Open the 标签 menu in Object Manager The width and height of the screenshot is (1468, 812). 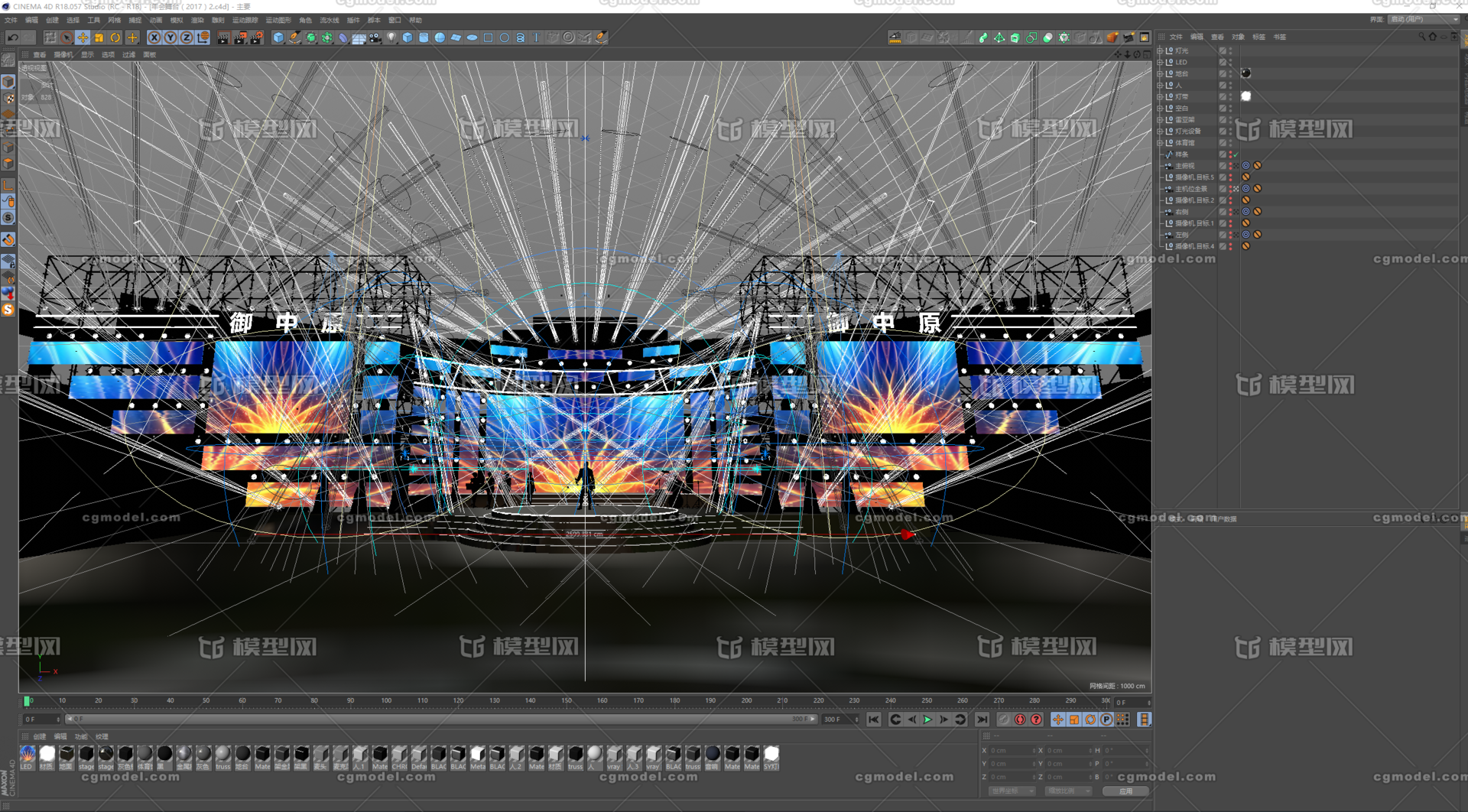[x=1259, y=37]
